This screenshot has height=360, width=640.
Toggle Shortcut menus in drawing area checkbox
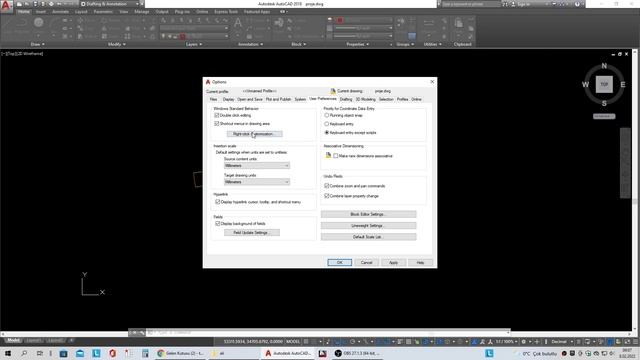click(x=217, y=124)
